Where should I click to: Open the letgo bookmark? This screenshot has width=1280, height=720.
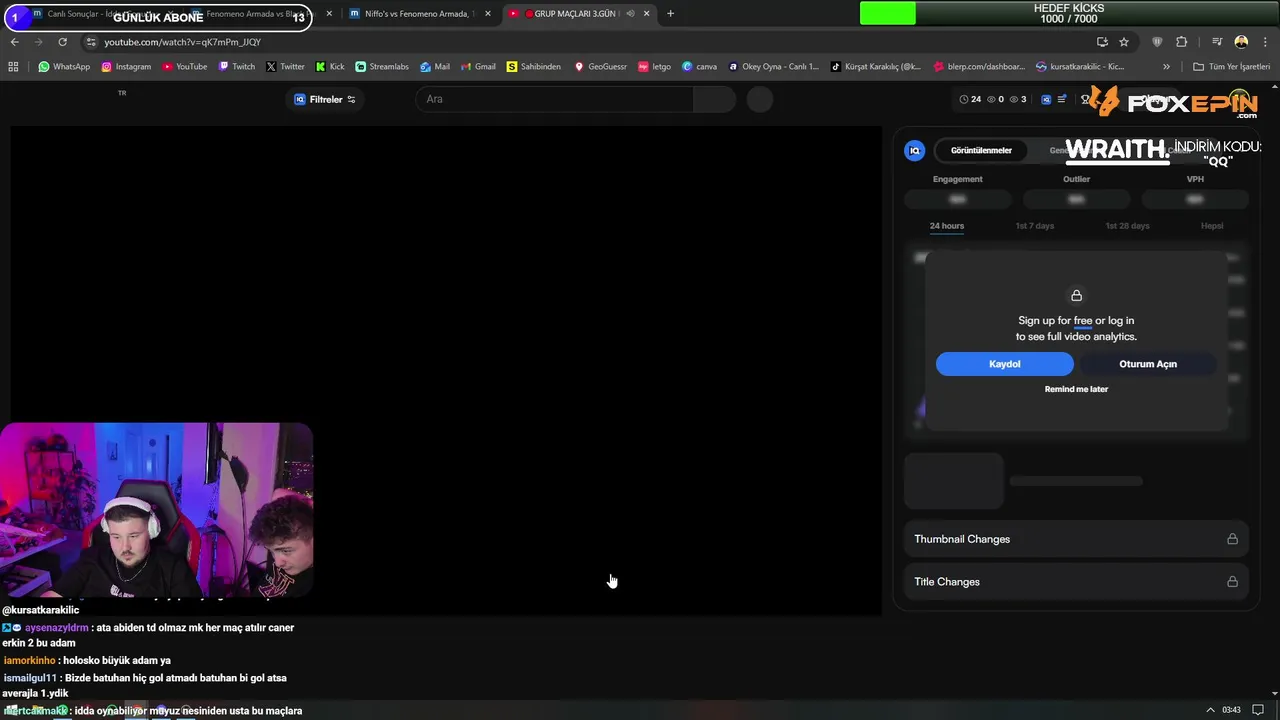point(654,67)
